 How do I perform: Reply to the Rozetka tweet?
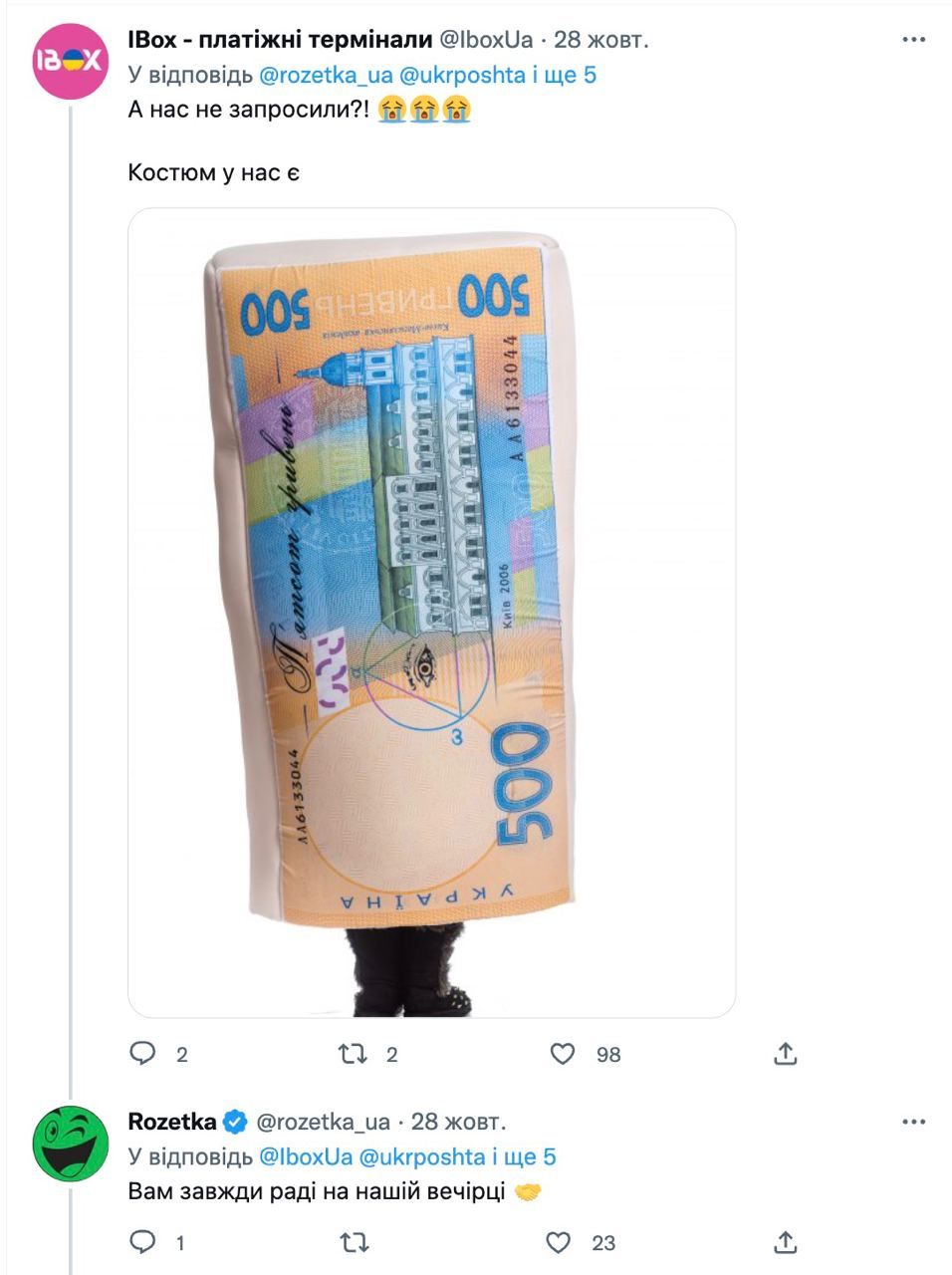pyautogui.click(x=144, y=1241)
